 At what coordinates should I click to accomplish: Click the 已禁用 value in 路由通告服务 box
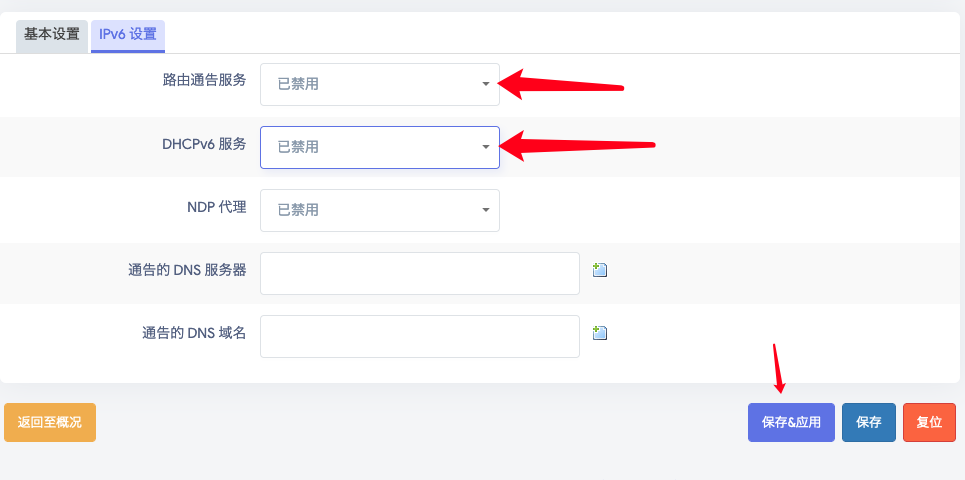point(298,84)
